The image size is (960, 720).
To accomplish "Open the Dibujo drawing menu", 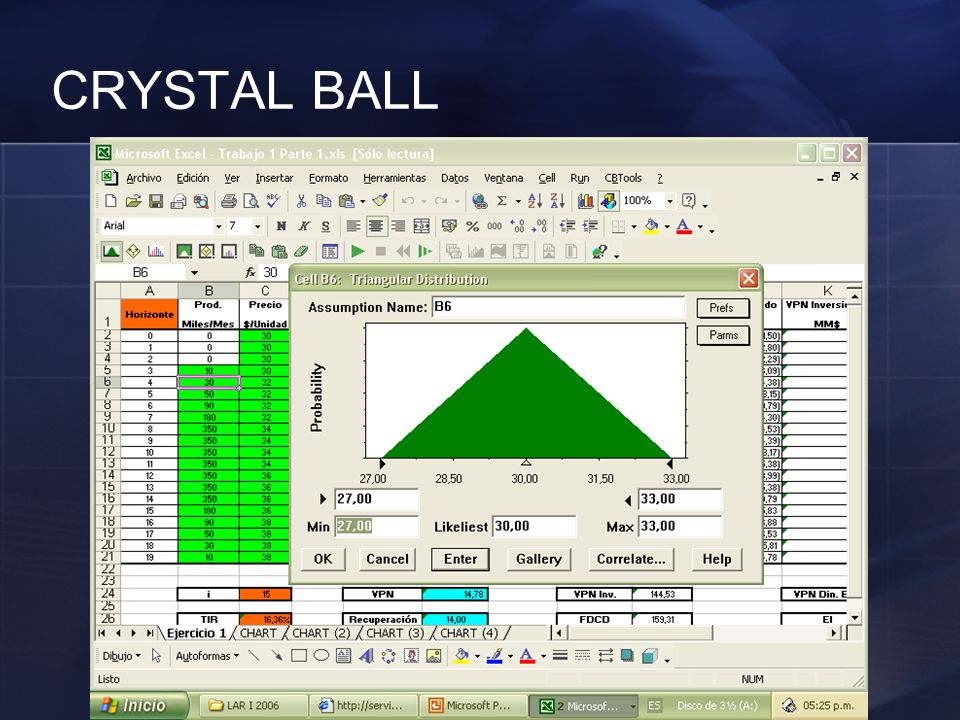I will (121, 656).
